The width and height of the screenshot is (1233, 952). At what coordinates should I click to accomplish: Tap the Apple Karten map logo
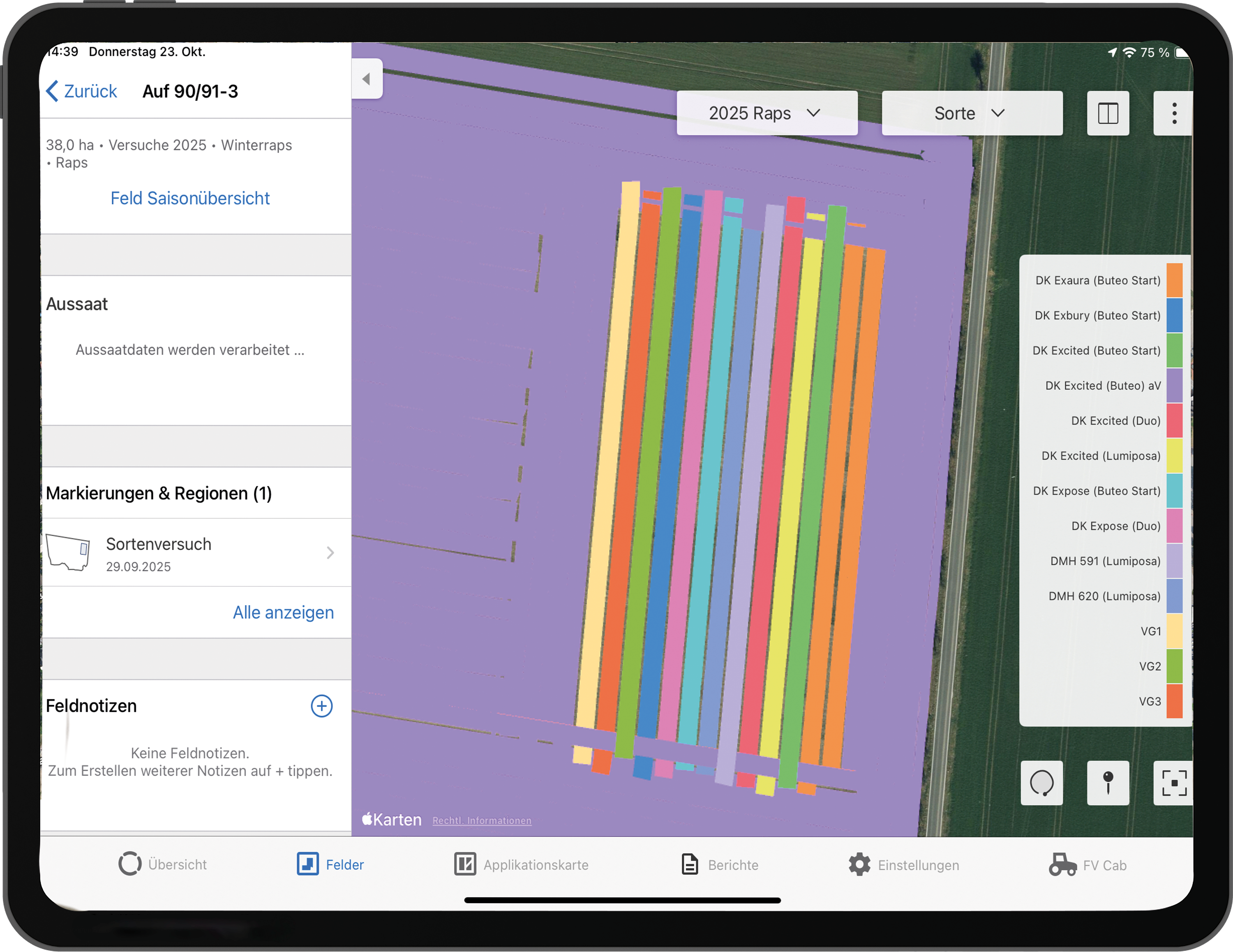[x=392, y=819]
